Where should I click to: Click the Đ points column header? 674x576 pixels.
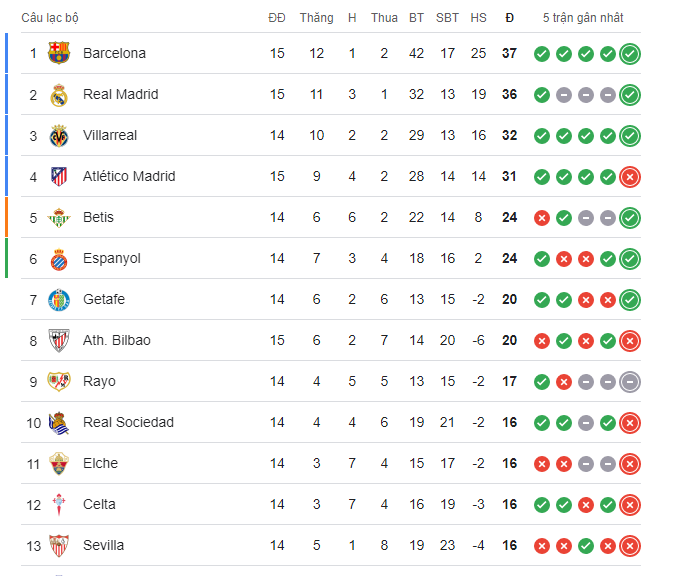tap(509, 18)
